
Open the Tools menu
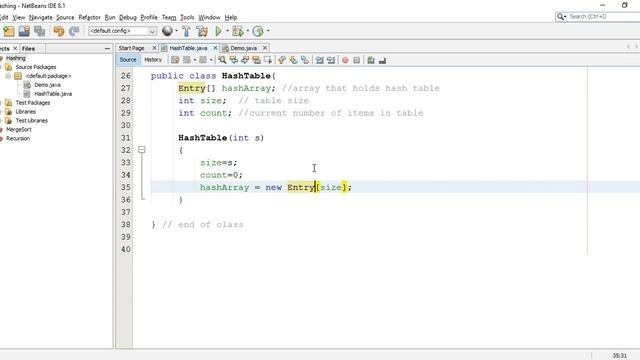(x=187, y=18)
